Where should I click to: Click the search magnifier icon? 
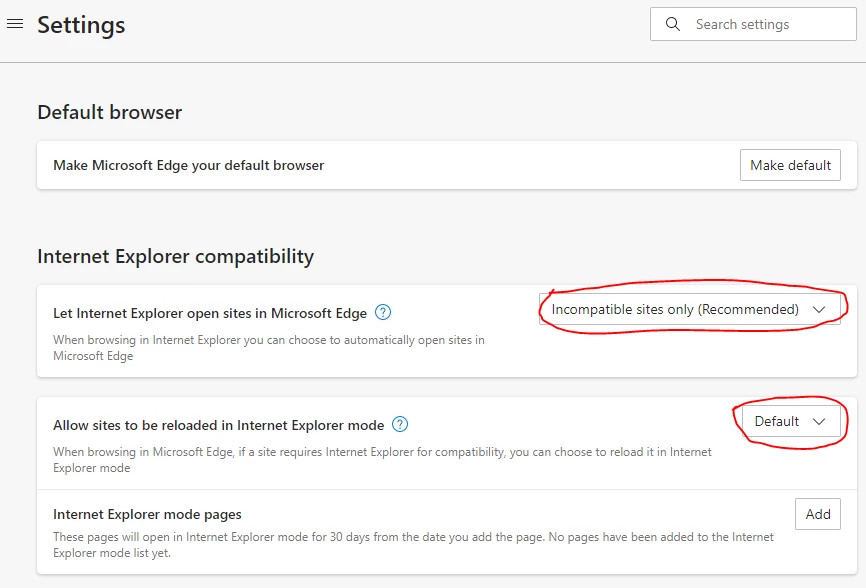coord(672,24)
